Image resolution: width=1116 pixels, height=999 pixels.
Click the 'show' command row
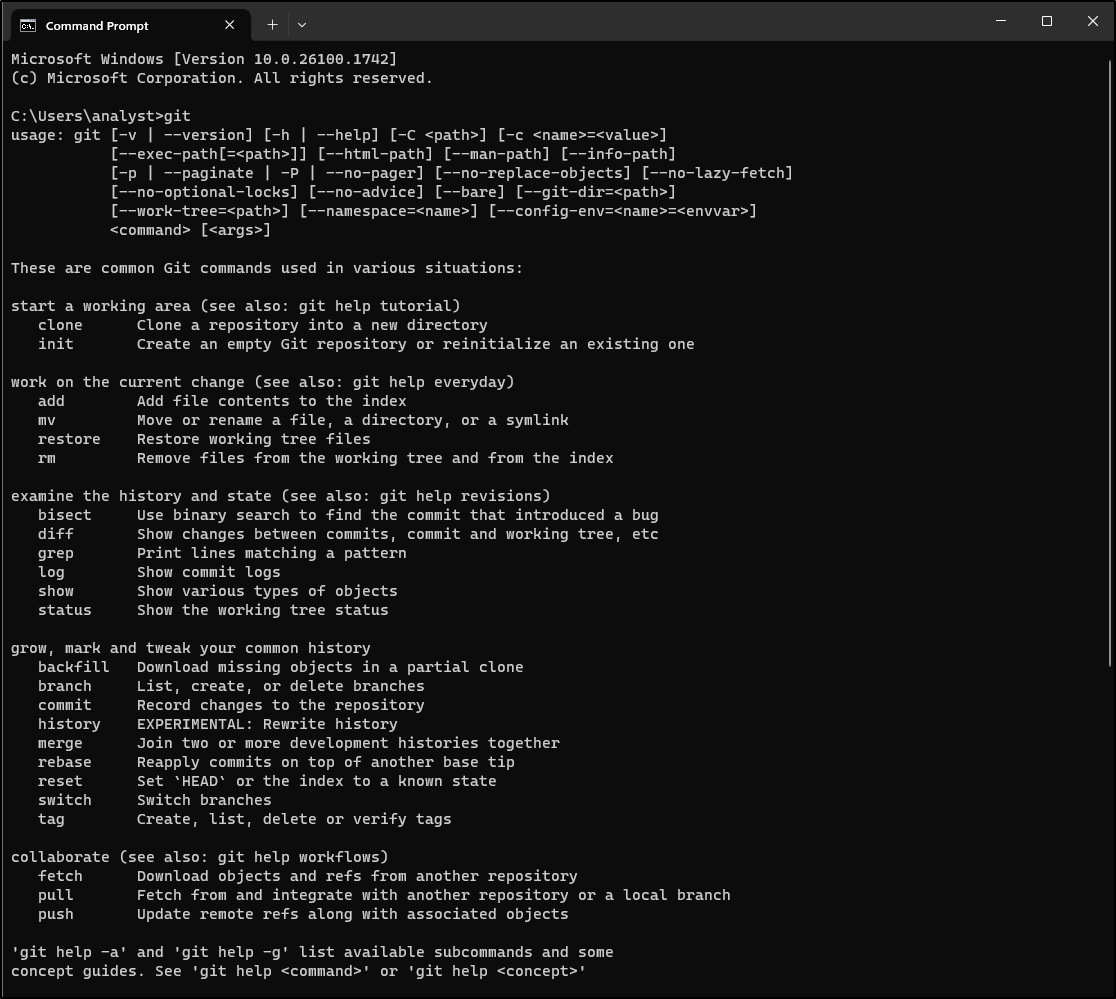click(218, 591)
